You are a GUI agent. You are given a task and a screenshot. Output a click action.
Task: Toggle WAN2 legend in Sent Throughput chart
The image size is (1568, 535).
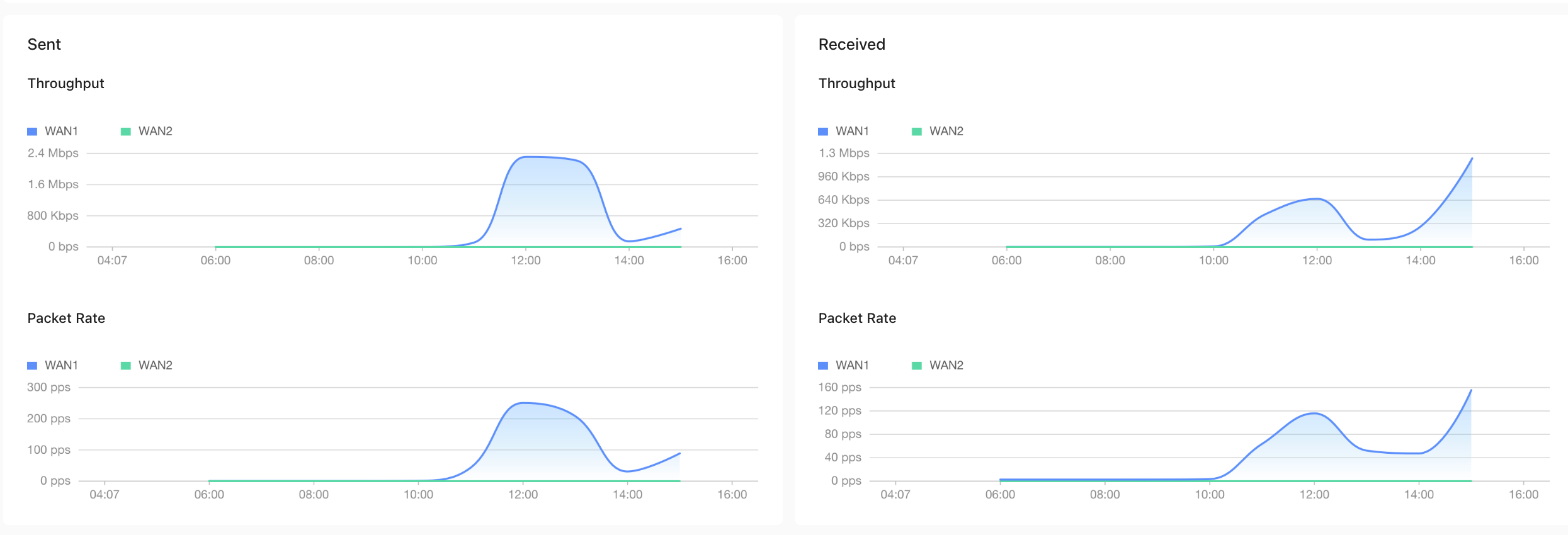147,131
